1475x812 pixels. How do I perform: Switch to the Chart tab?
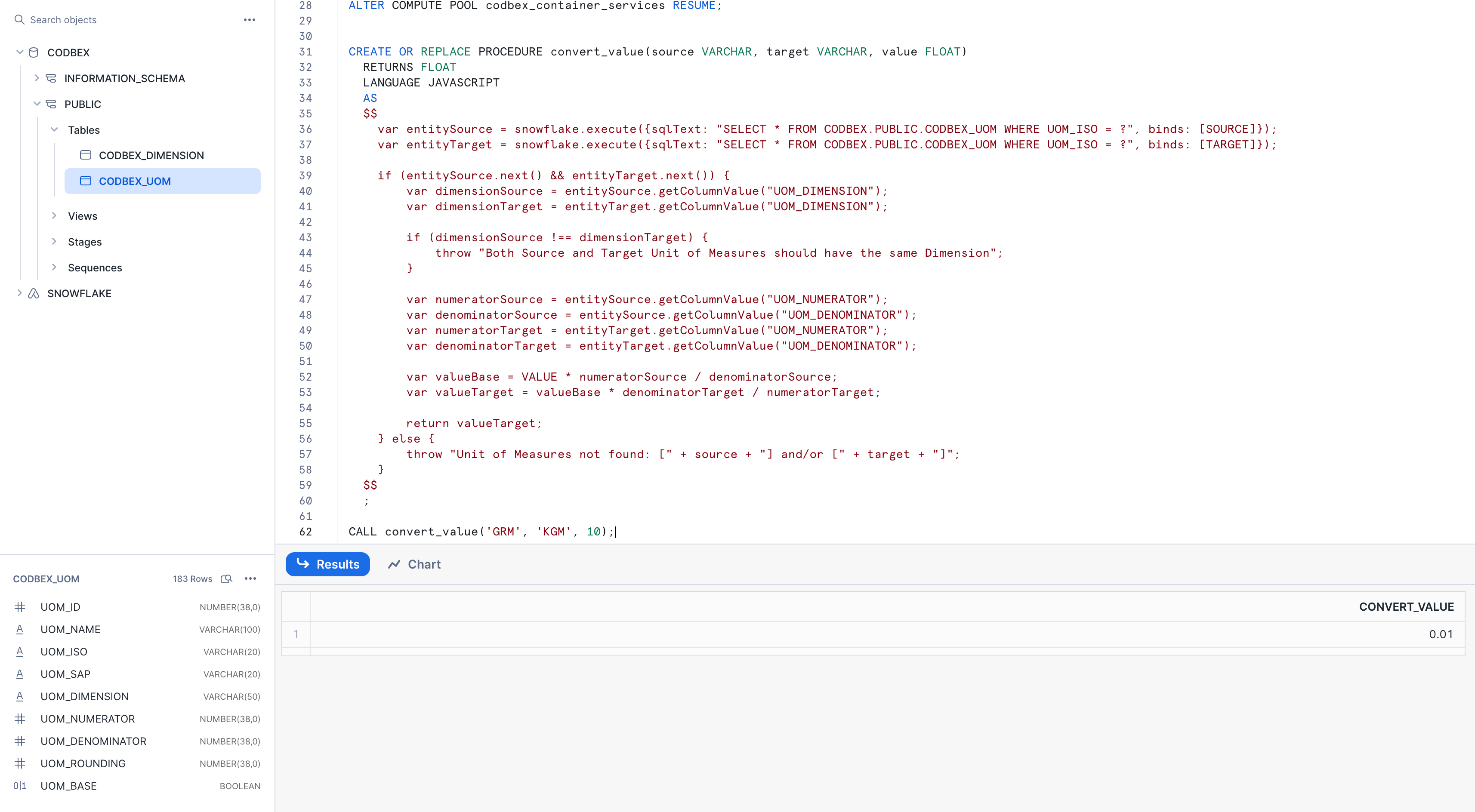414,564
